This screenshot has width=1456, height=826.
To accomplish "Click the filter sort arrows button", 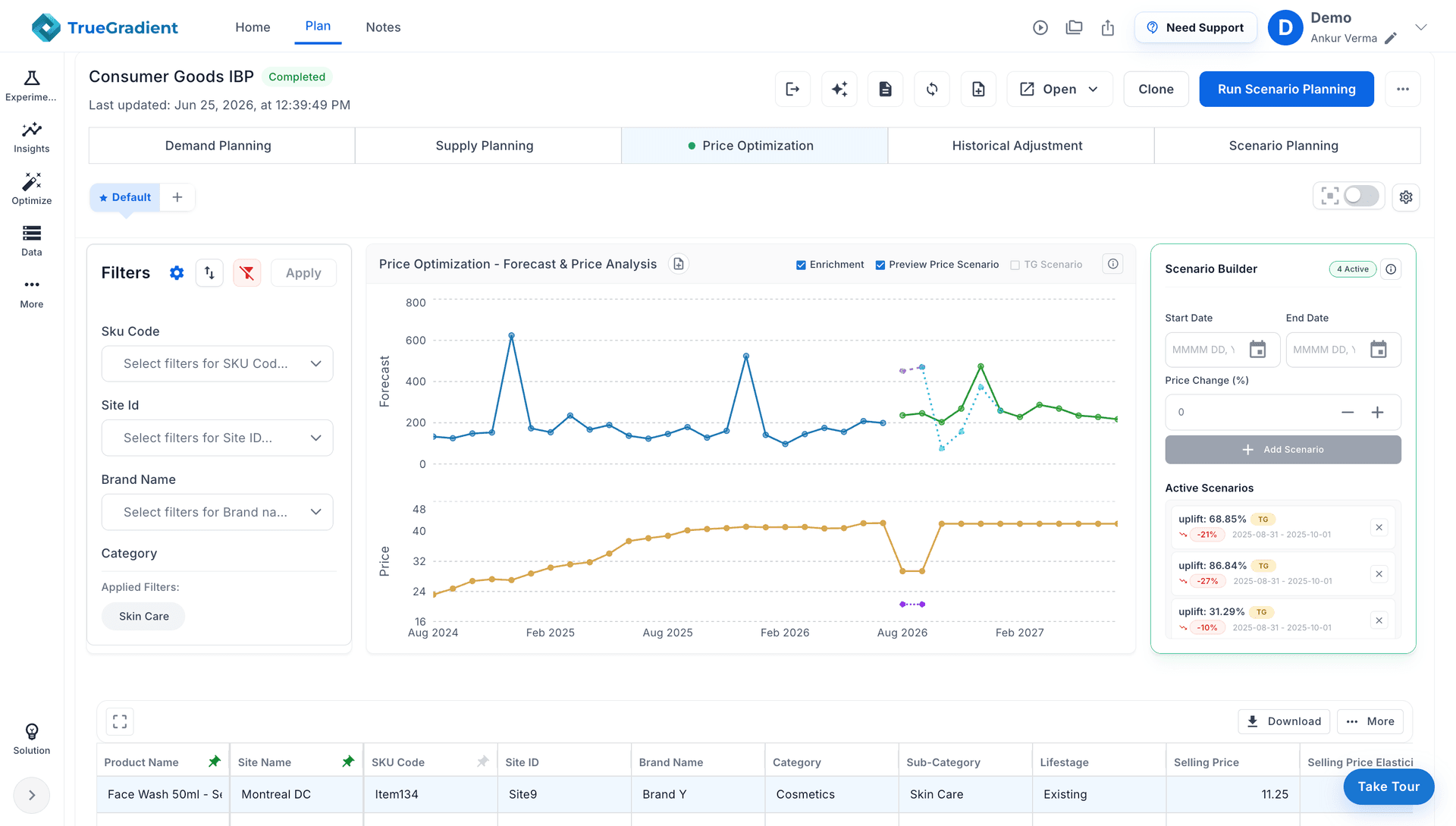I will tap(209, 273).
